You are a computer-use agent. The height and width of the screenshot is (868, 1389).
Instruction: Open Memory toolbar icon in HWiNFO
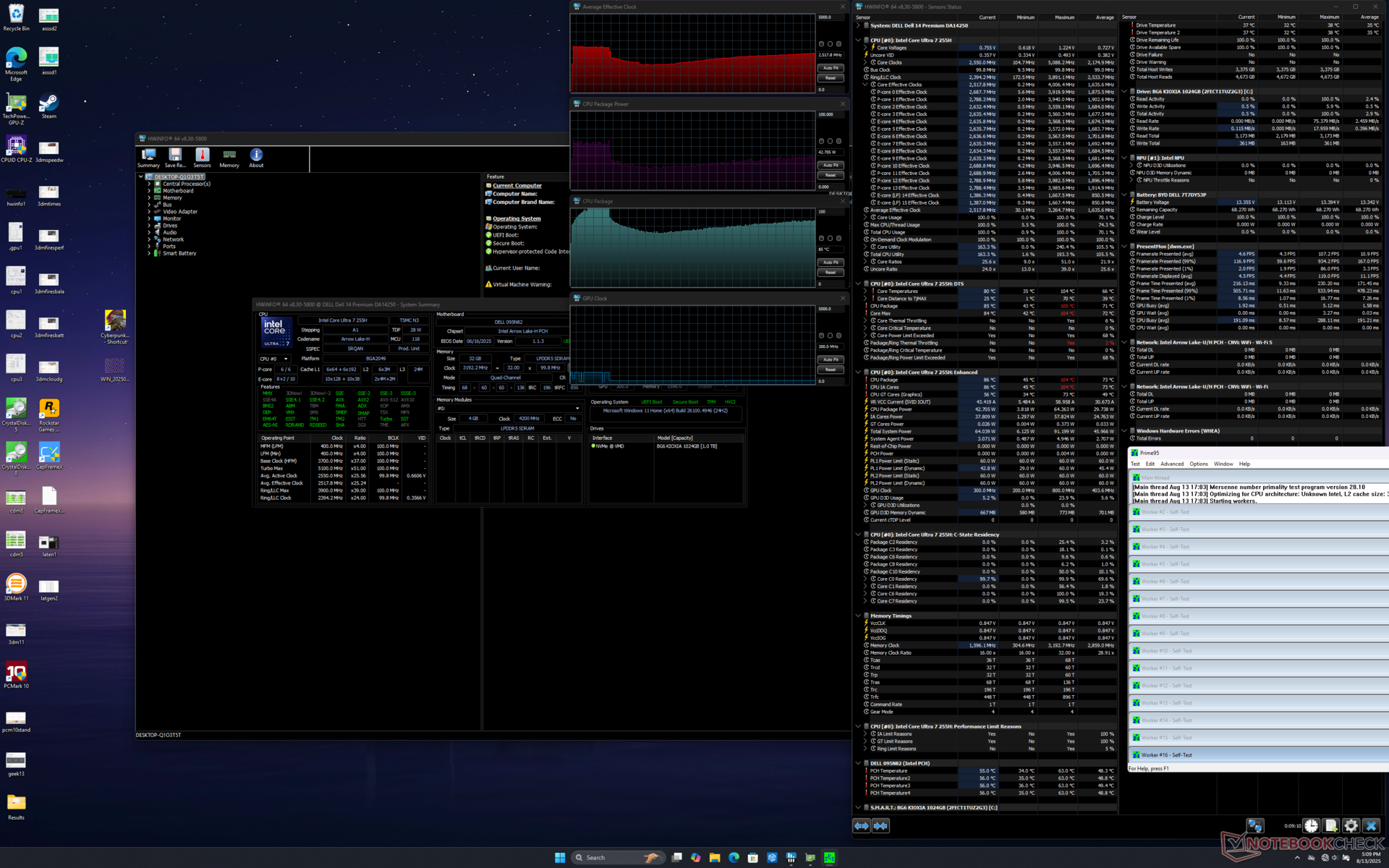click(229, 158)
